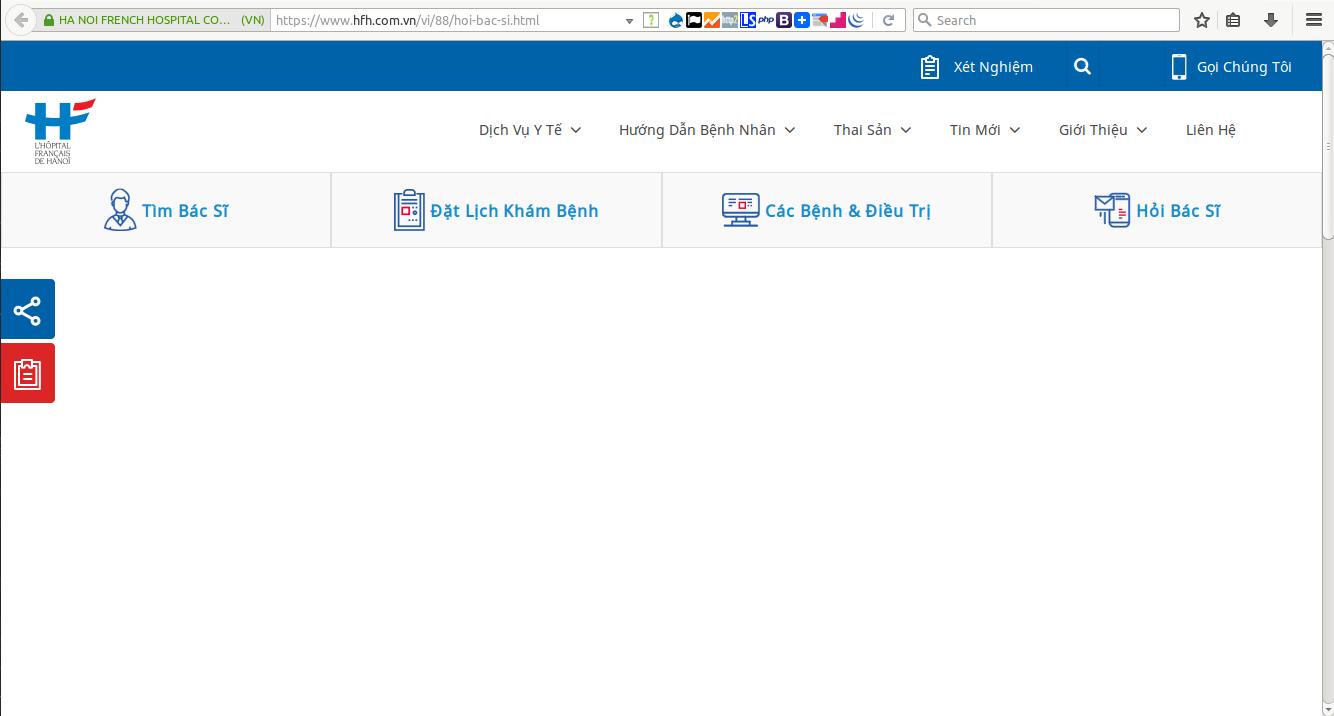Open the Gọi Chúng Tôi link
The width and height of the screenshot is (1334, 716).
[1244, 67]
